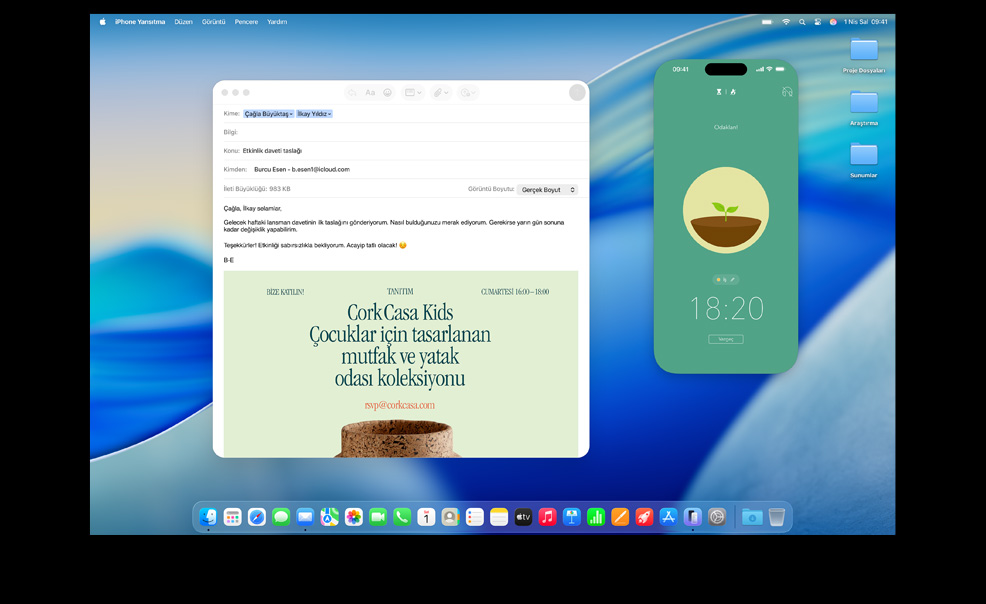Open the header fields dropdown in Mail toolbar
This screenshot has width=986, height=604.
click(412, 93)
